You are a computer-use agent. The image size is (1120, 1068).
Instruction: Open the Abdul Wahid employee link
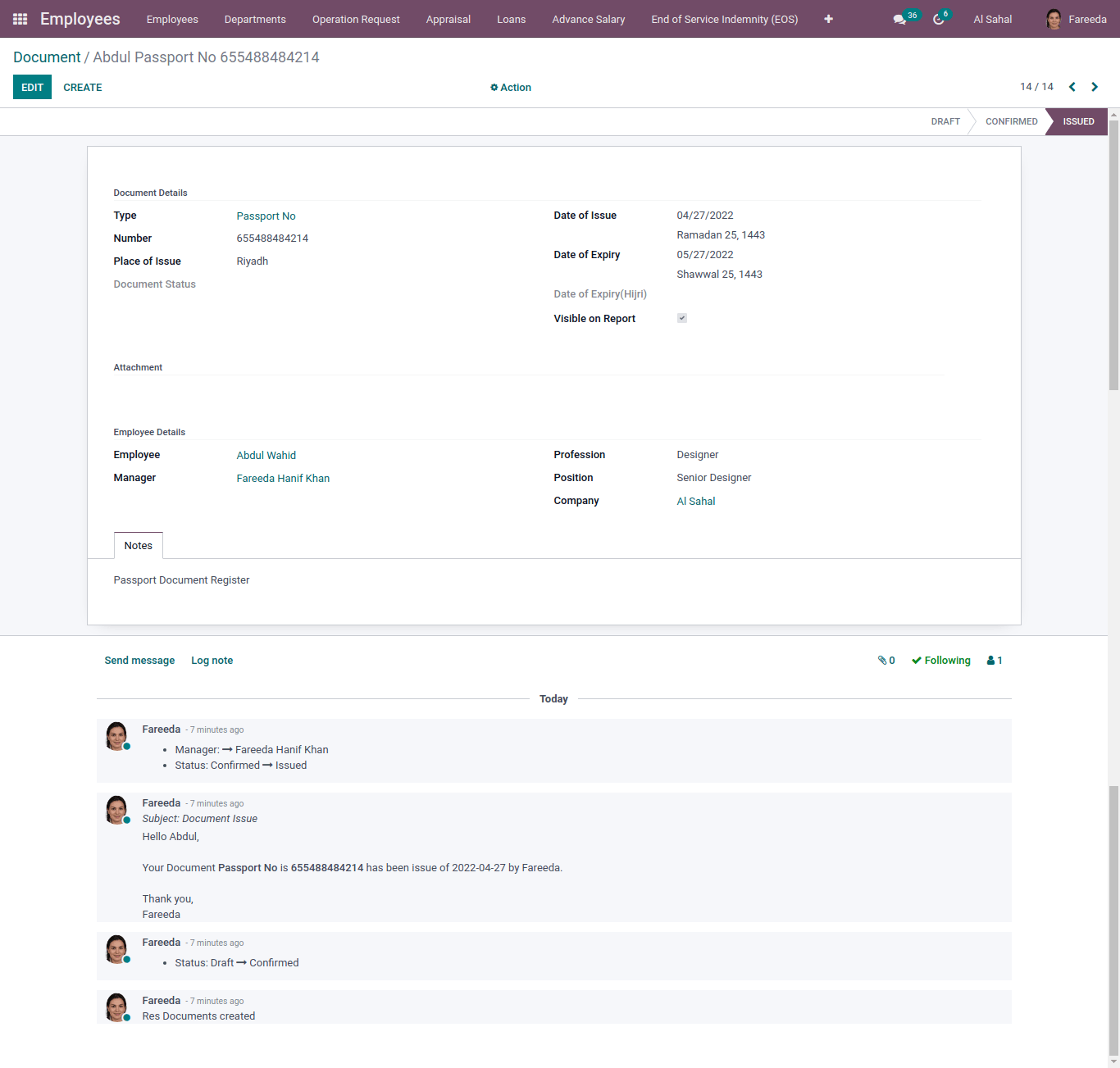click(x=266, y=456)
